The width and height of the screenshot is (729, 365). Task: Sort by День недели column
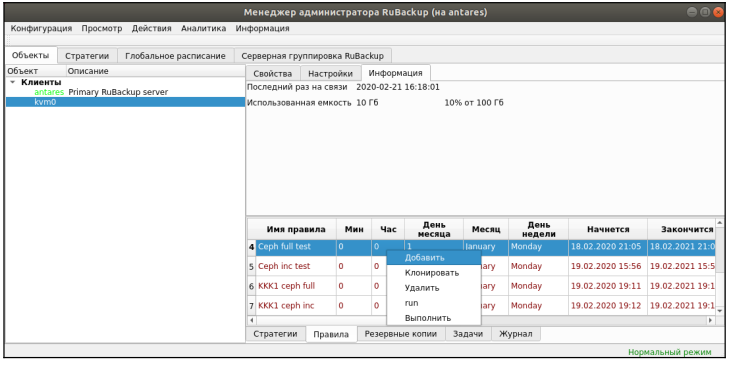coord(538,229)
